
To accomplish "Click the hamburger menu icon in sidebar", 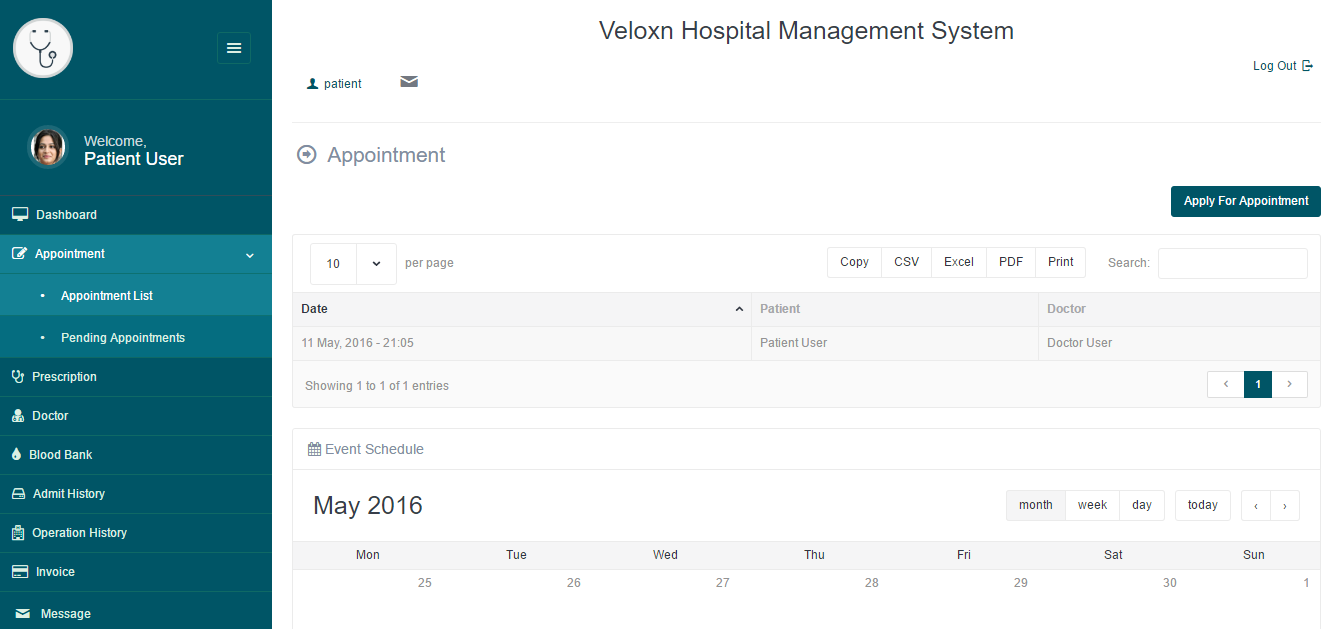I will click(234, 48).
